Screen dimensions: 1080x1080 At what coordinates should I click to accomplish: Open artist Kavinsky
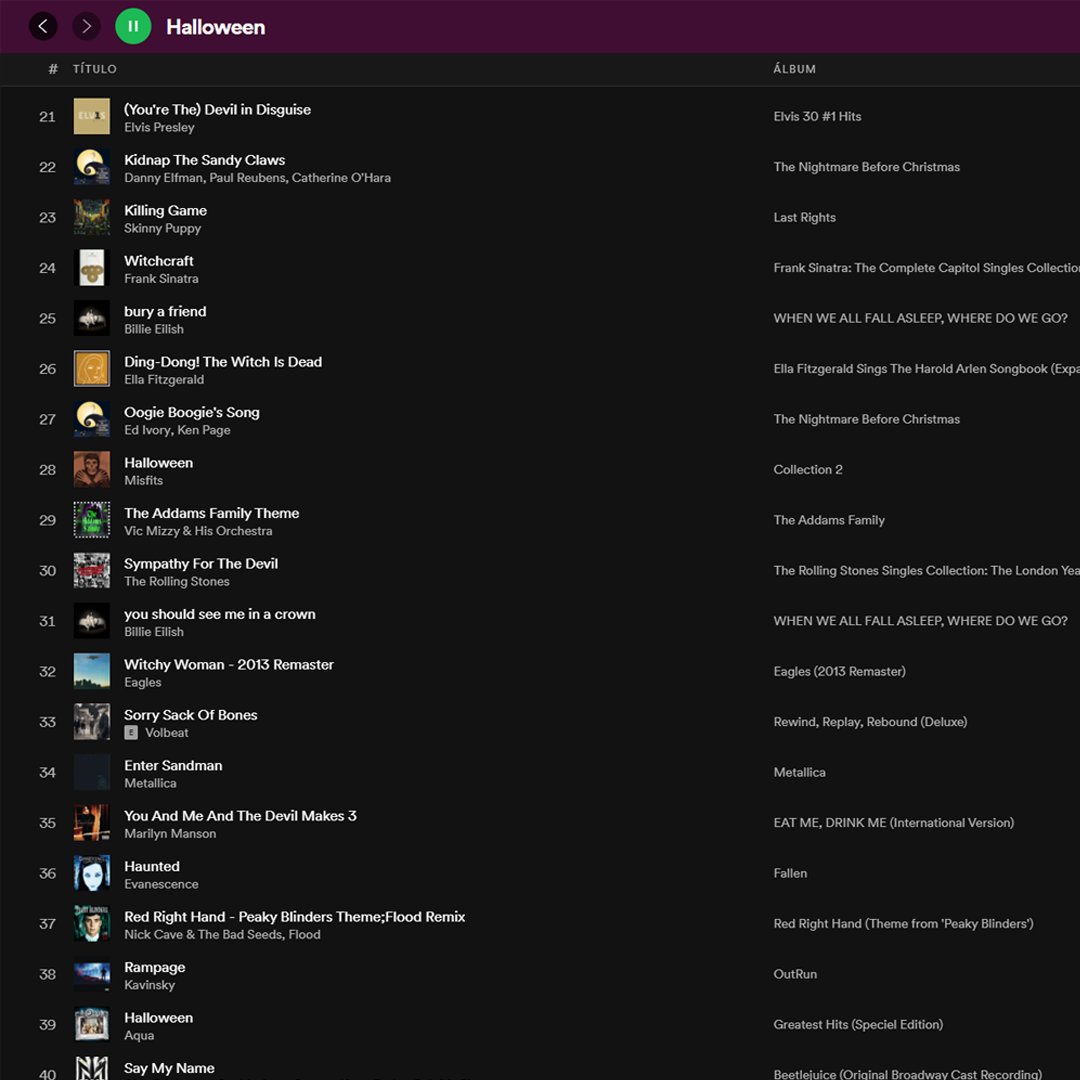coord(149,984)
